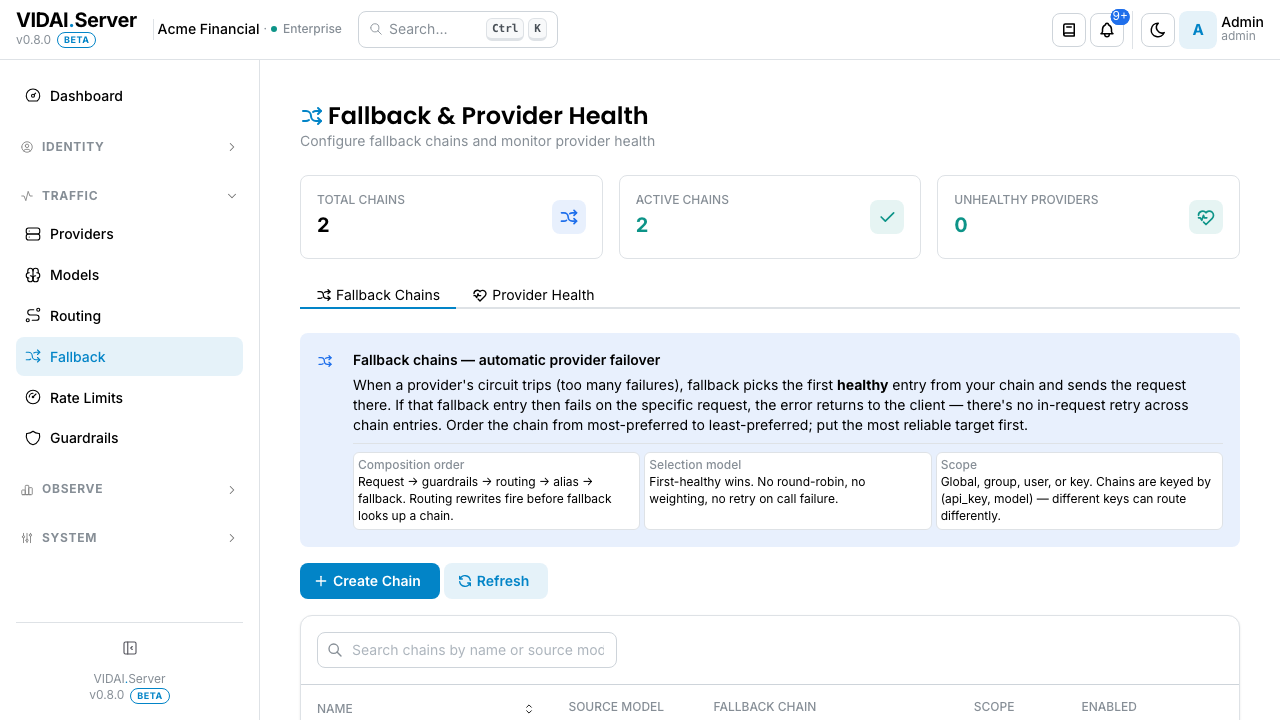This screenshot has width=1280, height=720.
Task: Open the Admin user avatar
Action: coord(1198,30)
